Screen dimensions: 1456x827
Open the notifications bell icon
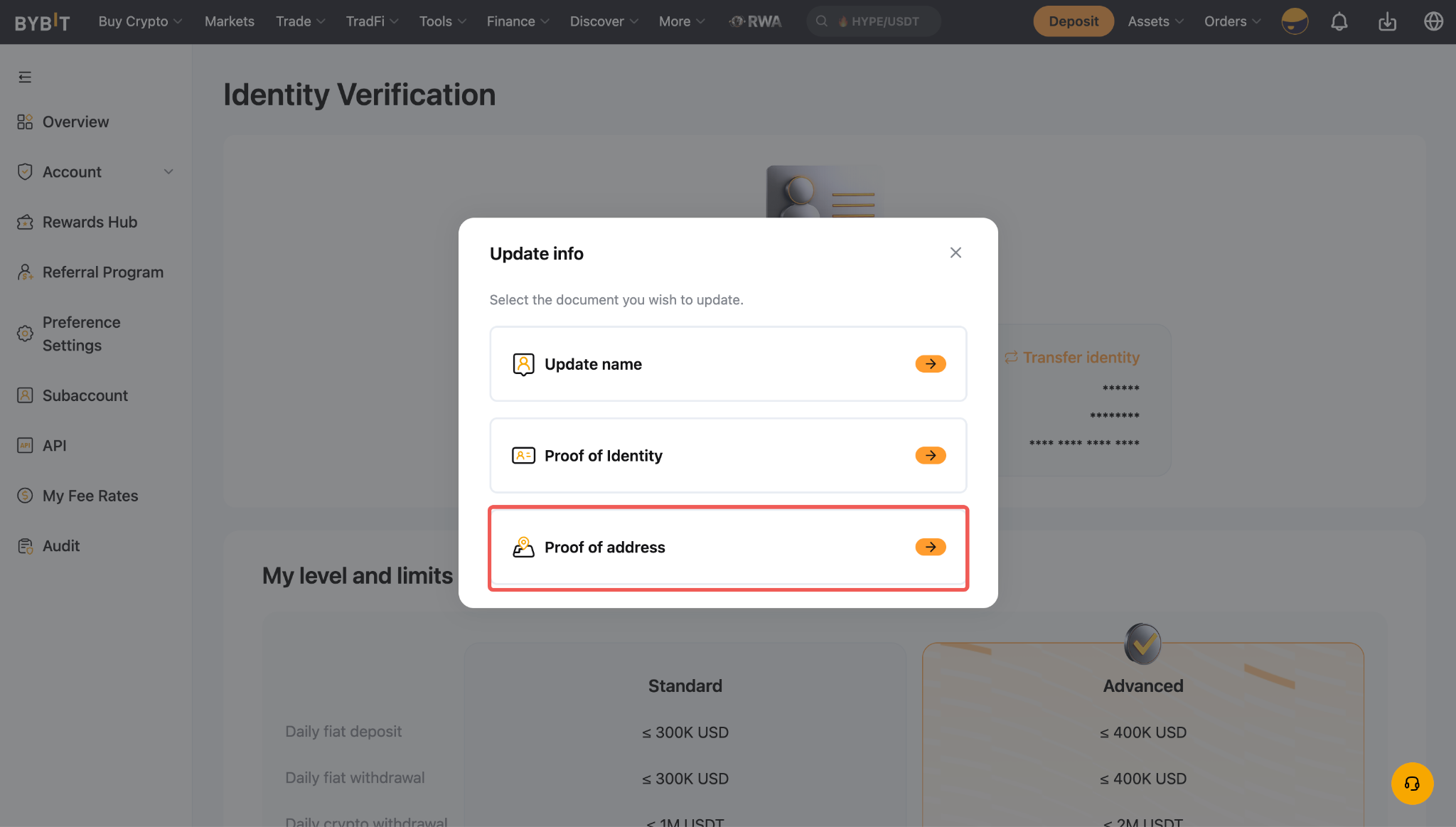(1339, 21)
